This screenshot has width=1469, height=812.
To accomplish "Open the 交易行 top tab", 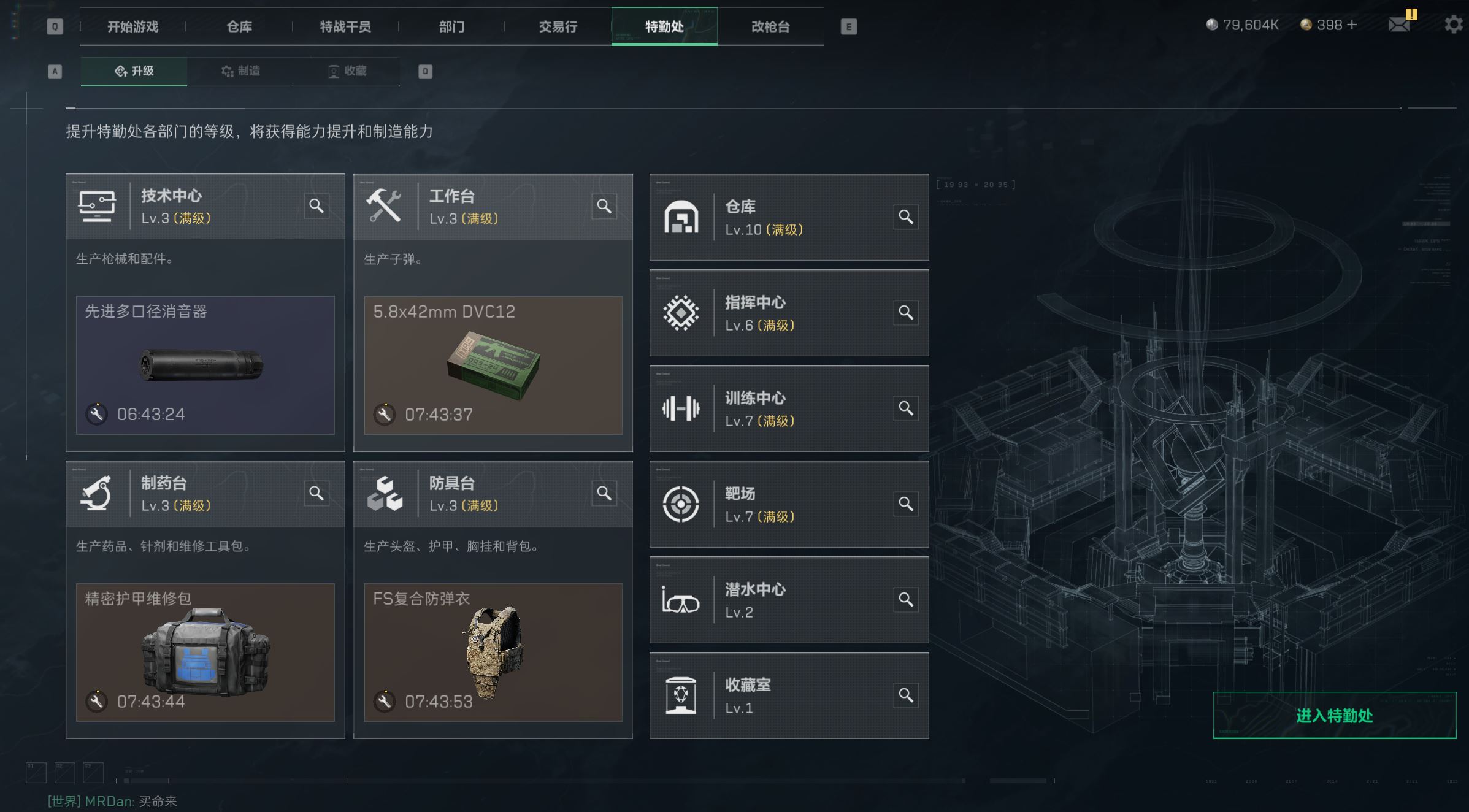I will tap(558, 26).
